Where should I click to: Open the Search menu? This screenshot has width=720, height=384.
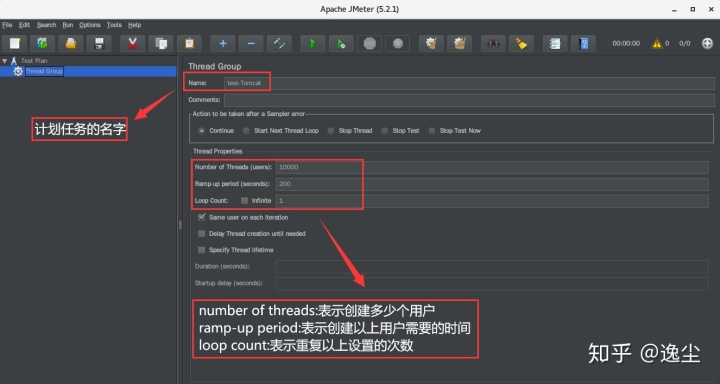tap(46, 25)
